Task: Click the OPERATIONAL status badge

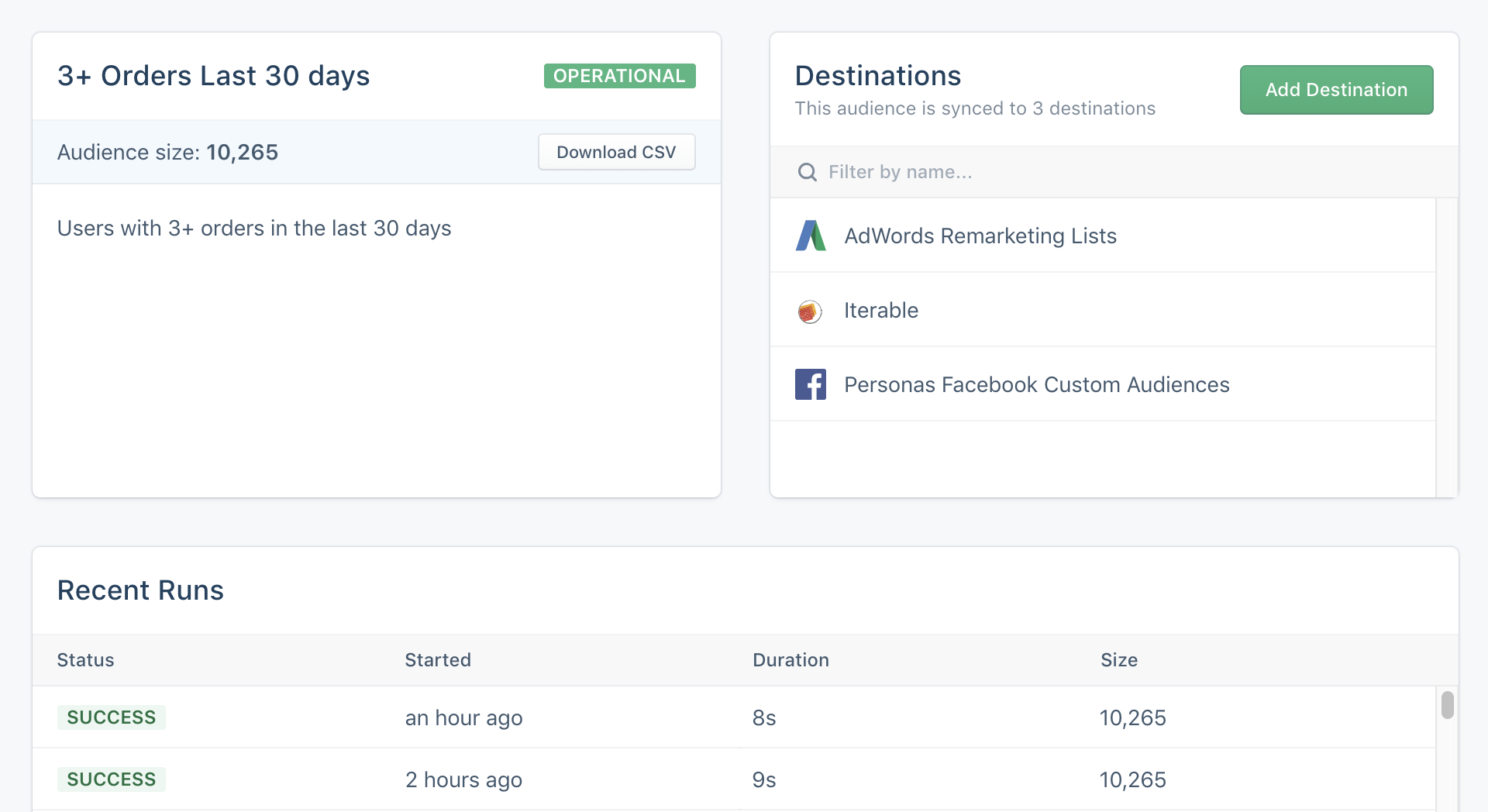Action: pos(619,76)
